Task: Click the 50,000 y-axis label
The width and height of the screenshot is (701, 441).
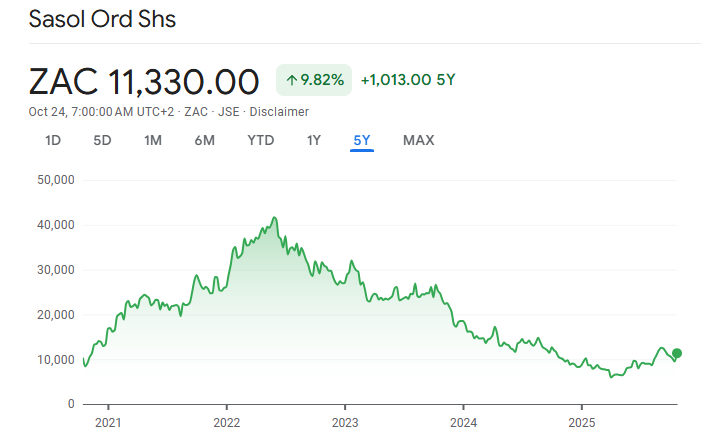Action: tap(56, 180)
